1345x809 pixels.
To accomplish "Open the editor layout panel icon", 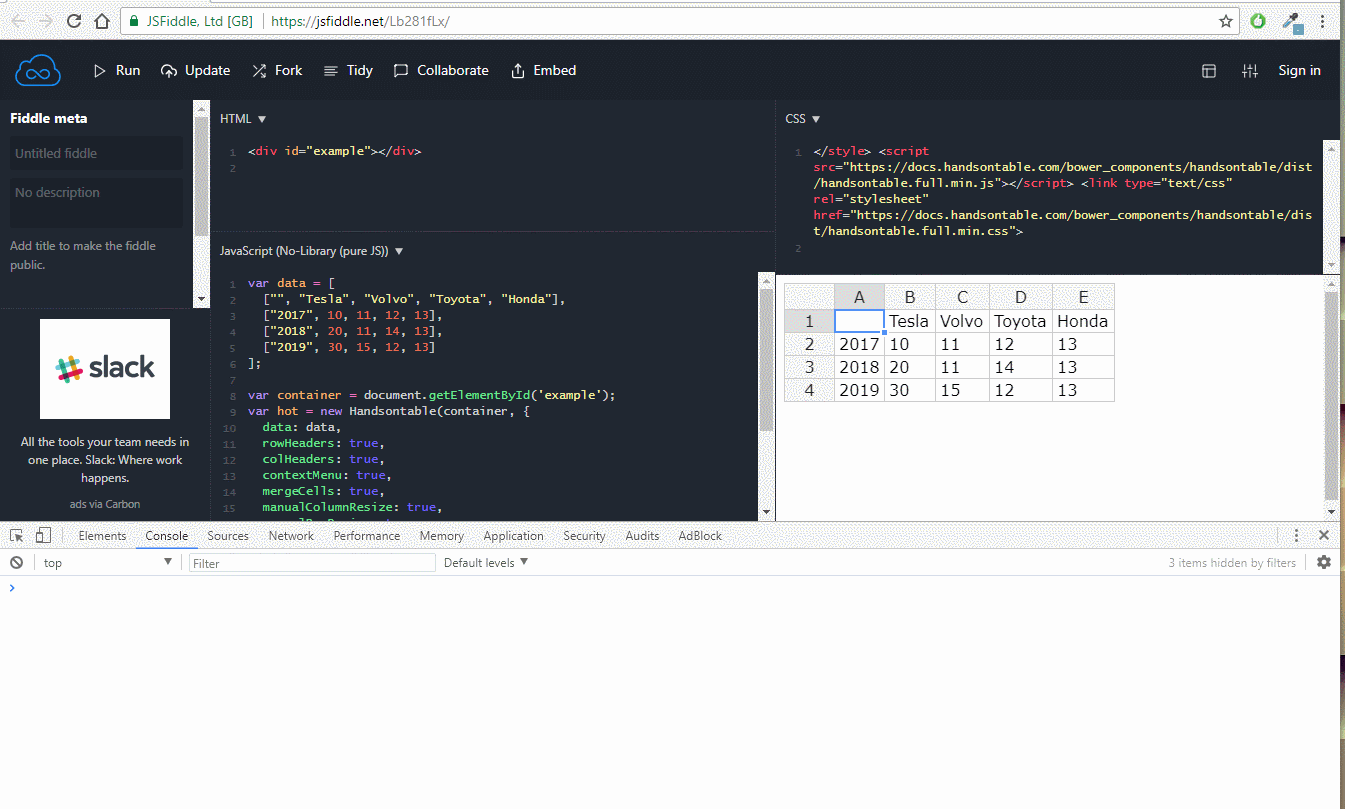I will point(1209,70).
